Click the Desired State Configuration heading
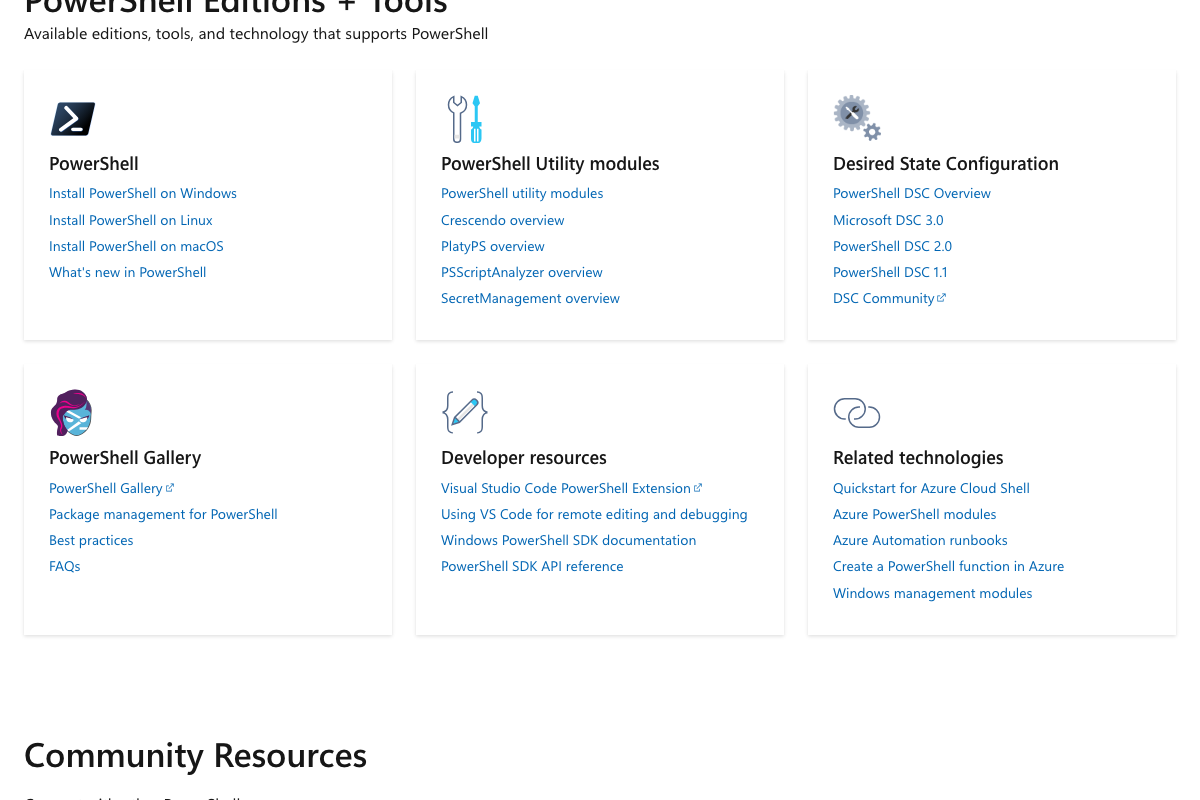Screen dimensions: 1200x800 point(946,164)
